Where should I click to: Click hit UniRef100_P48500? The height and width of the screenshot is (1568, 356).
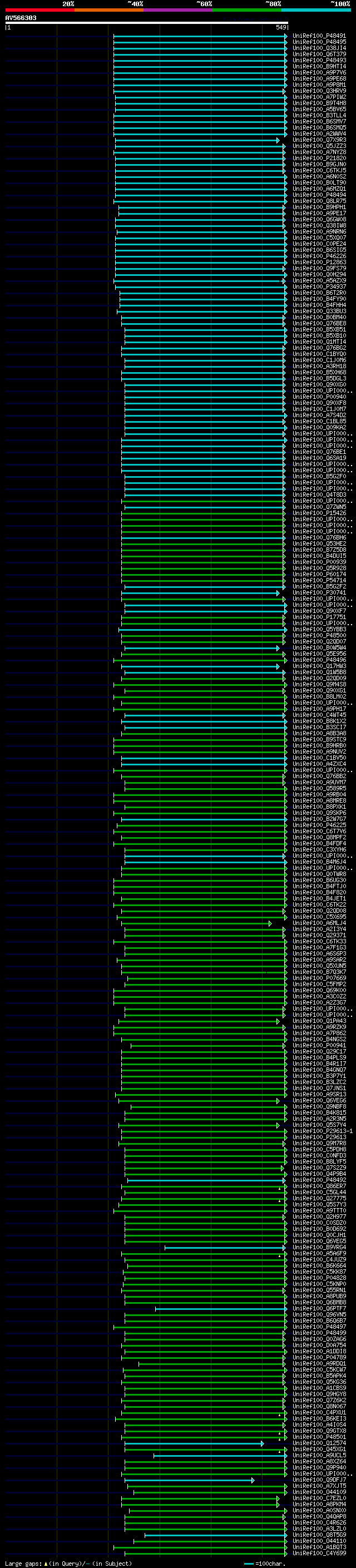(x=319, y=635)
